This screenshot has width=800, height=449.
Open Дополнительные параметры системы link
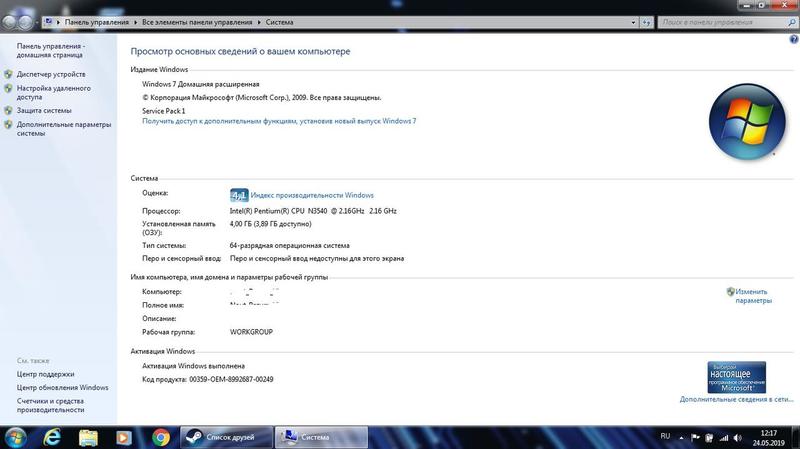[64, 129]
